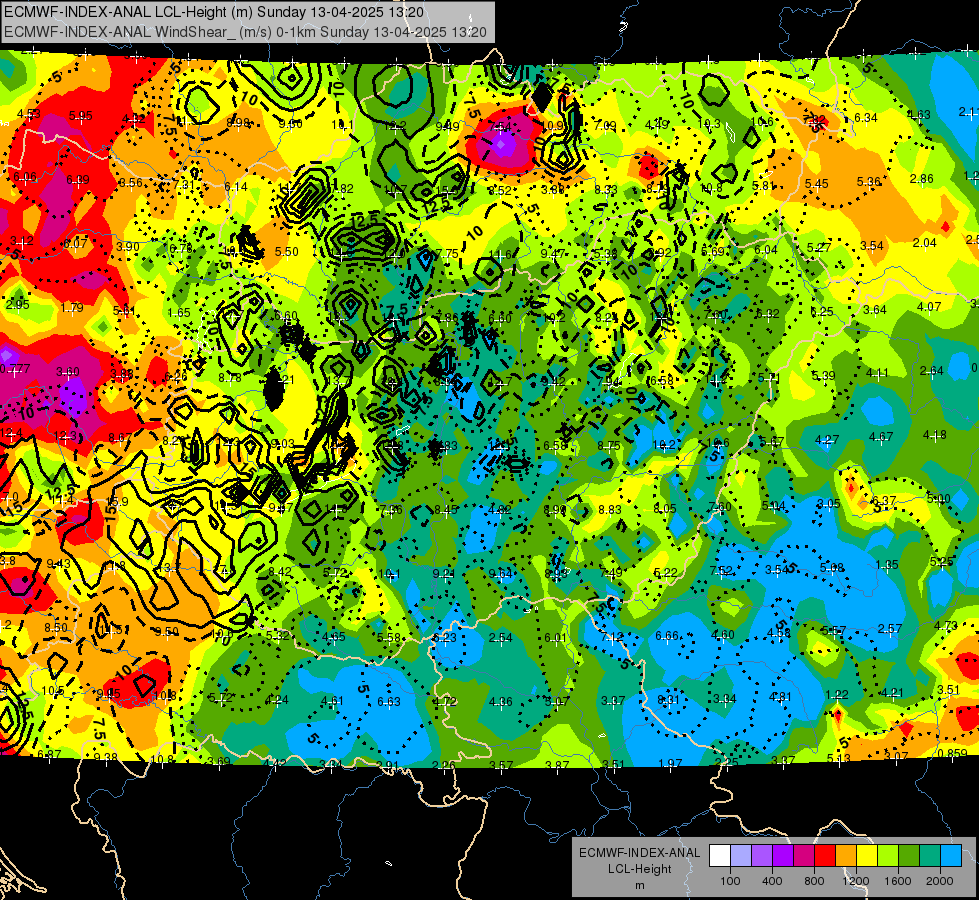Click the map value '6.87'
The image size is (979, 900).
(50, 754)
